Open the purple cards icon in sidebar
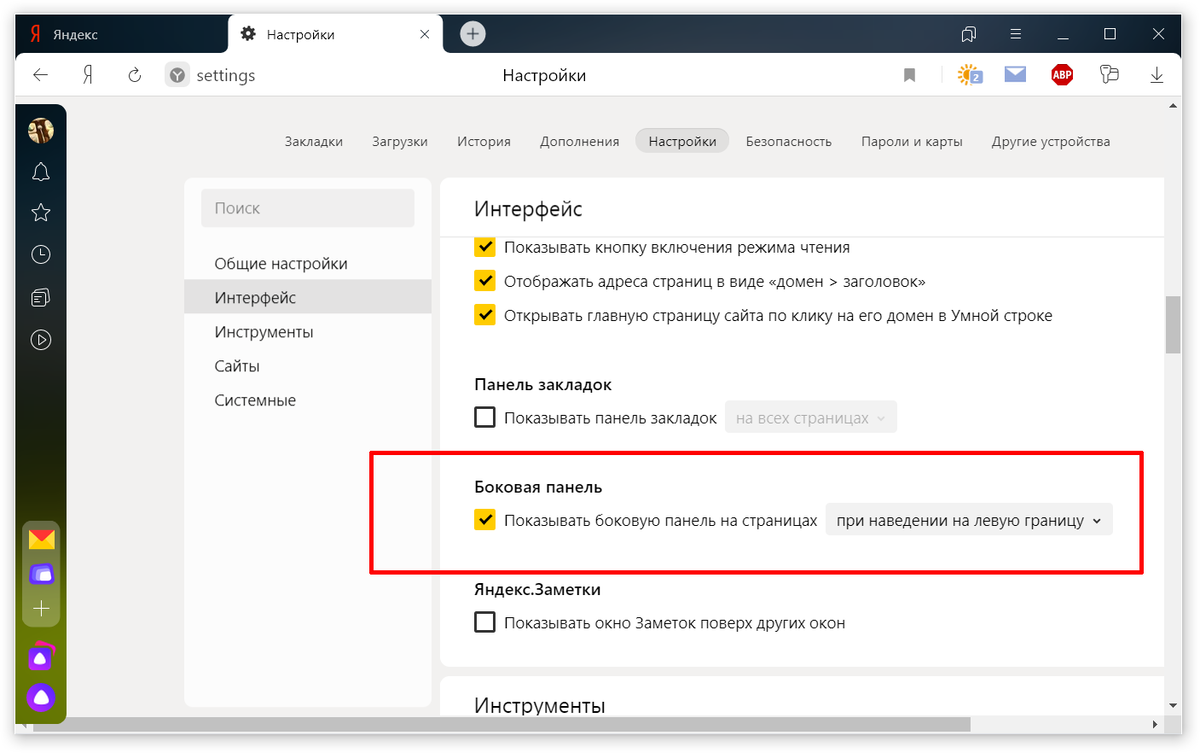The image size is (1200, 753). (41, 574)
